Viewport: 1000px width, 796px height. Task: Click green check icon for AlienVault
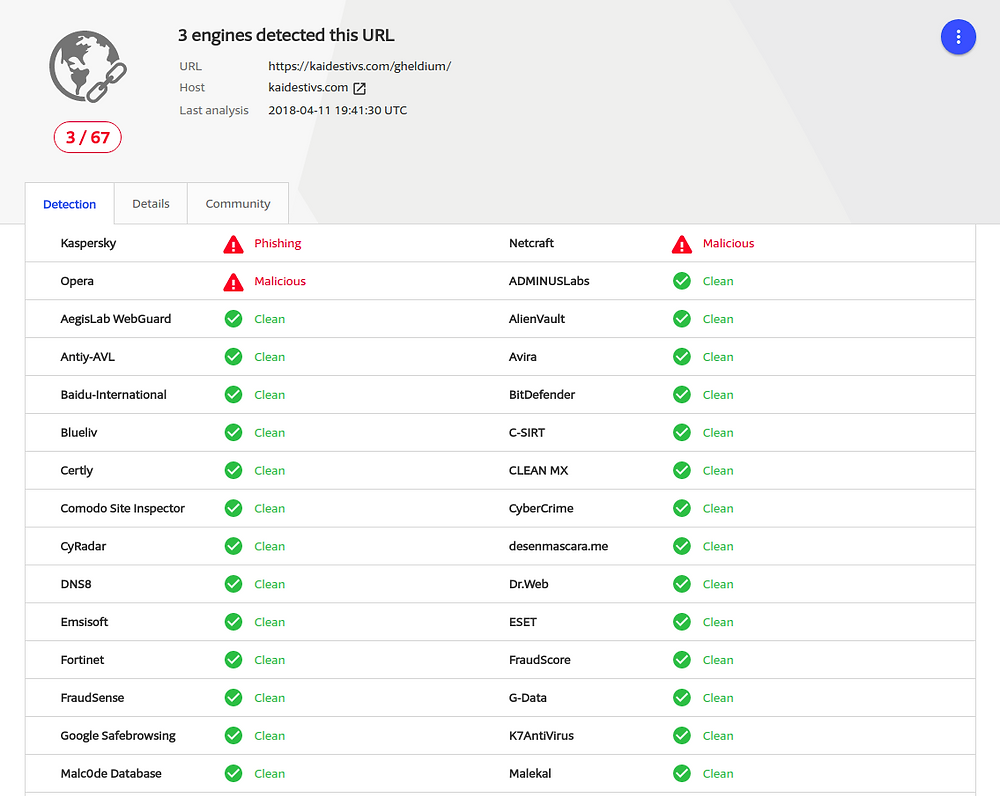(x=682, y=319)
